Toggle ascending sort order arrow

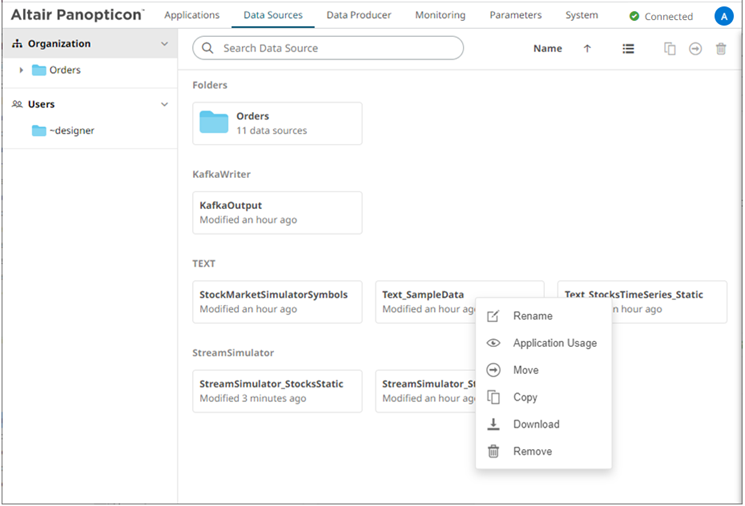point(587,48)
